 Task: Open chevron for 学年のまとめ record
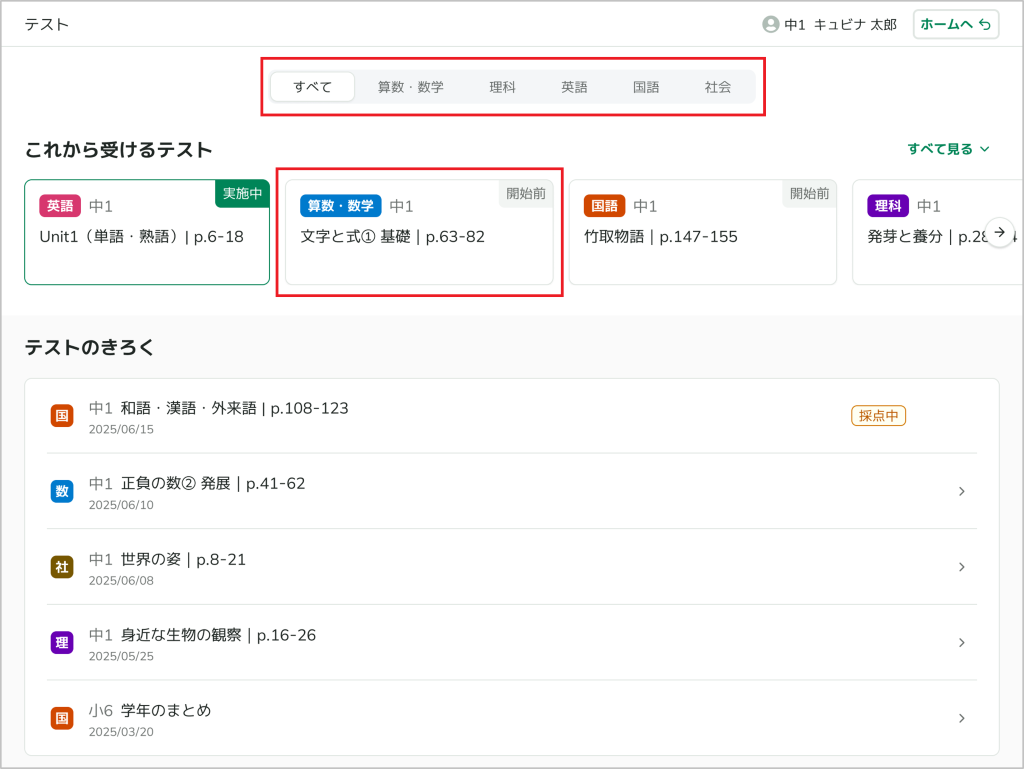961,719
